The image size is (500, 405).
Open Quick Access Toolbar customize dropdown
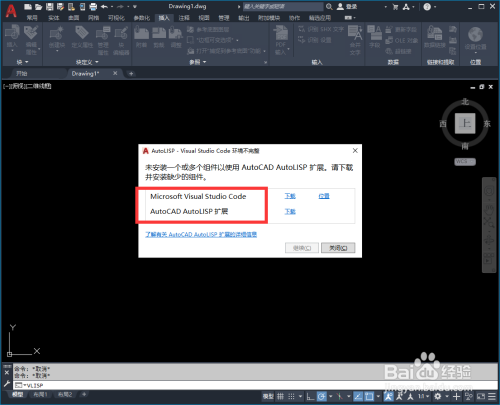(x=135, y=7)
